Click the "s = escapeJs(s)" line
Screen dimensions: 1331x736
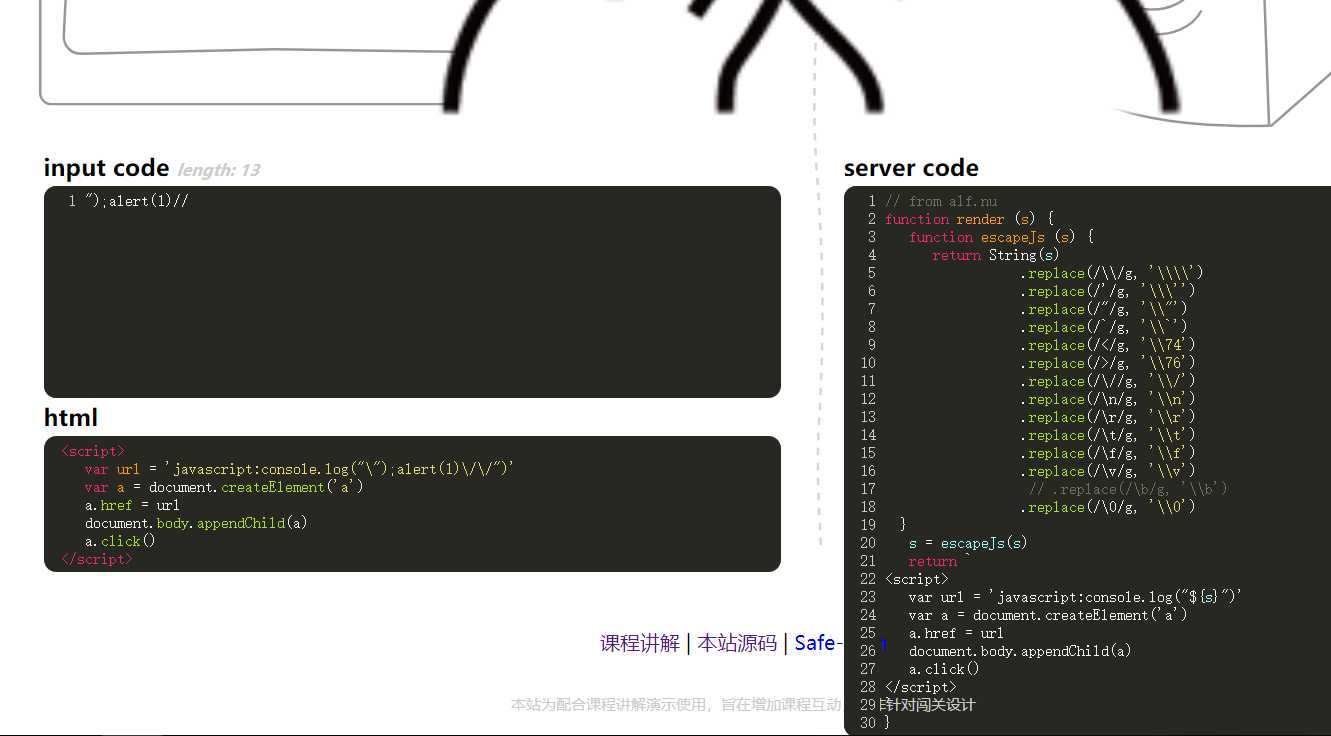click(x=968, y=543)
